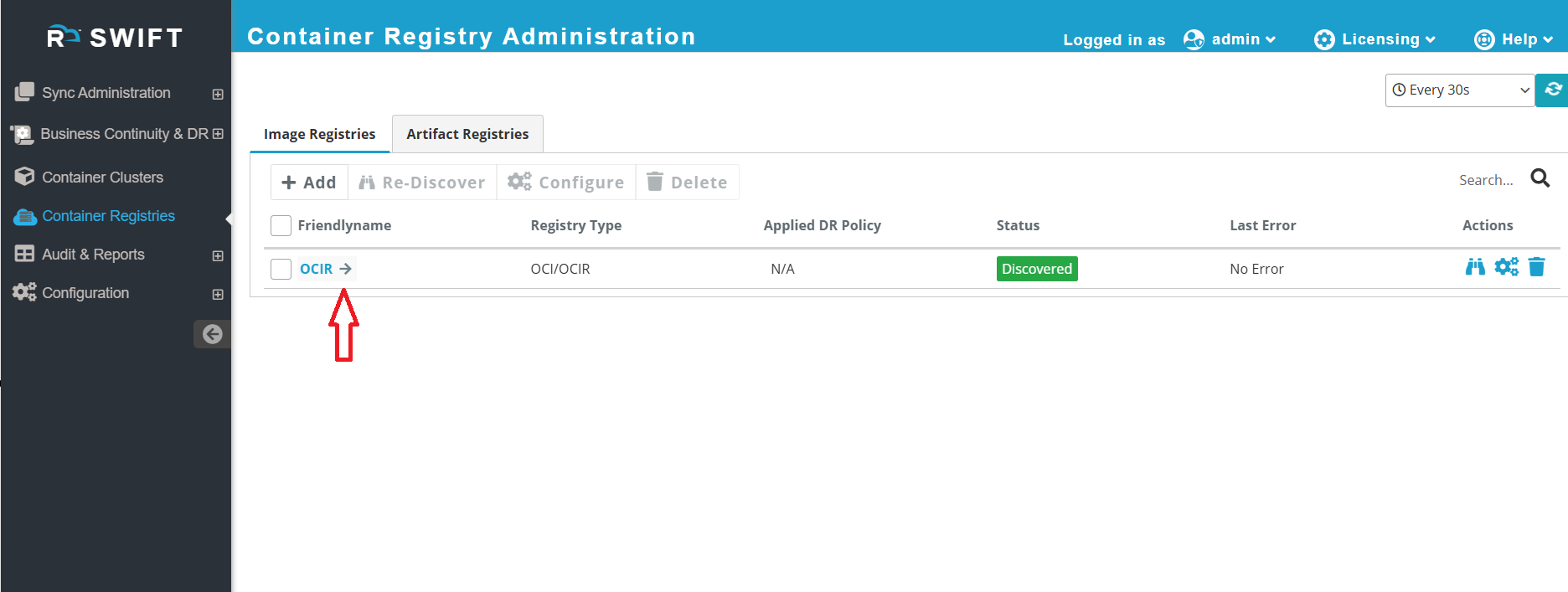Check the OCIR row checkbox
1568x592 pixels.
[x=281, y=269]
